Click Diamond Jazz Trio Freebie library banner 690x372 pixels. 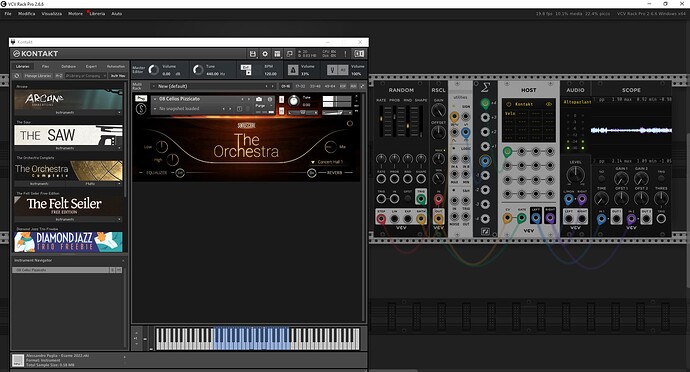68,242
